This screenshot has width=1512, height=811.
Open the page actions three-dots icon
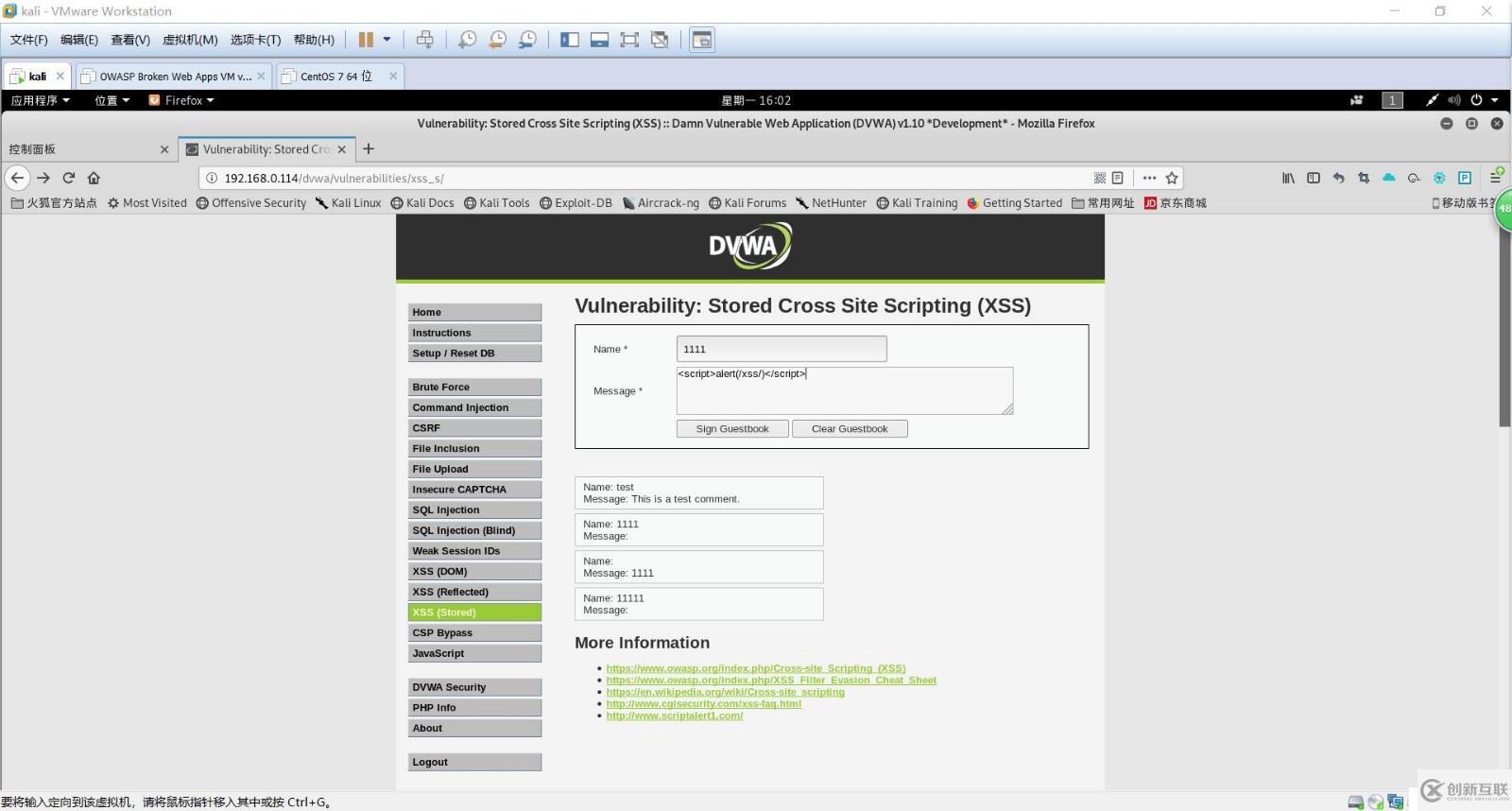[1149, 178]
